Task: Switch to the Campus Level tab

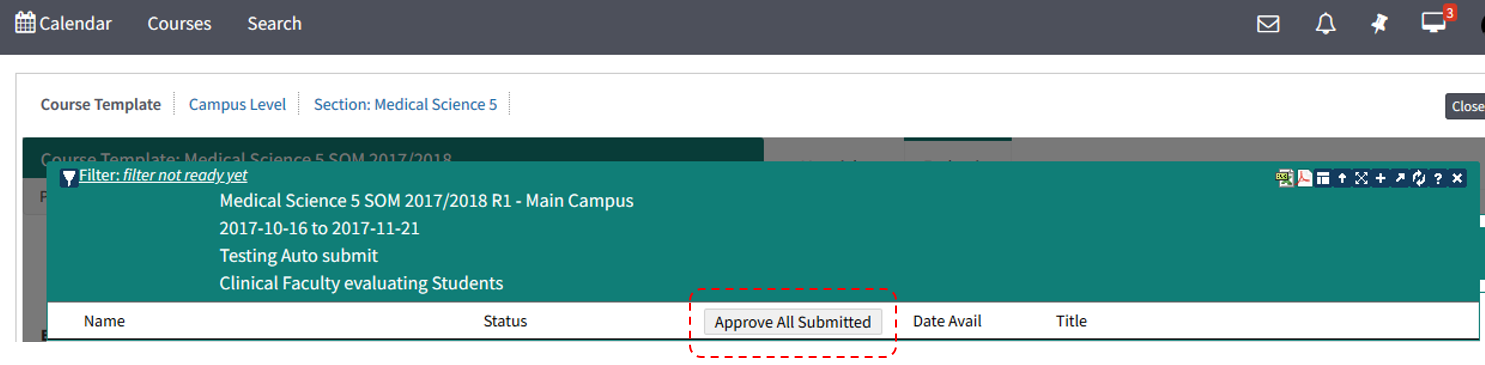Action: 237,104
